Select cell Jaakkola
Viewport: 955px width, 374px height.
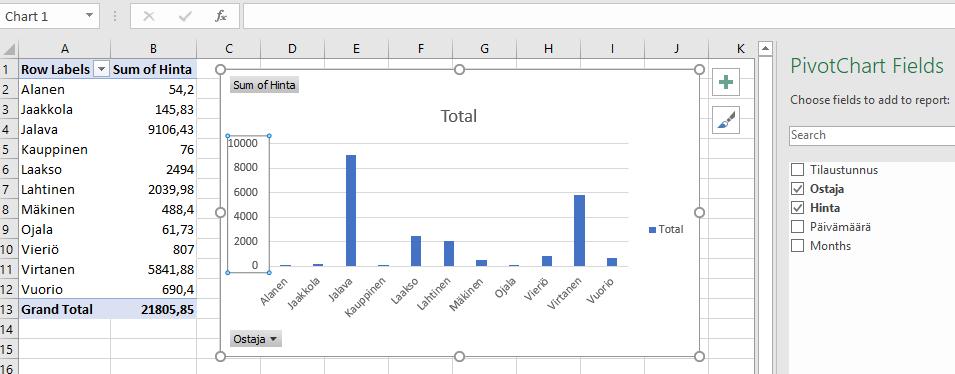pyautogui.click(x=65, y=110)
